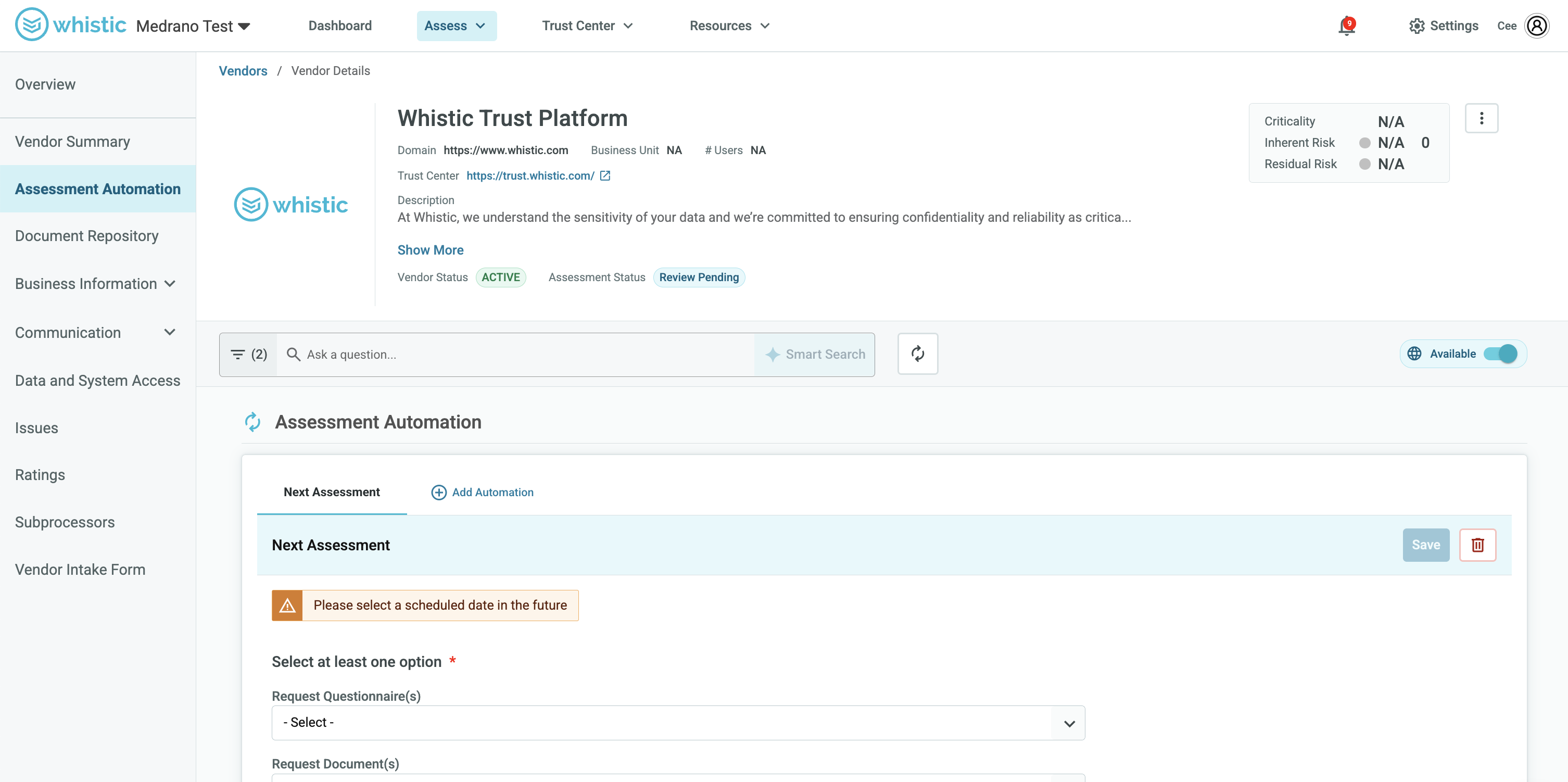Select the Next Assessment tab

click(331, 491)
